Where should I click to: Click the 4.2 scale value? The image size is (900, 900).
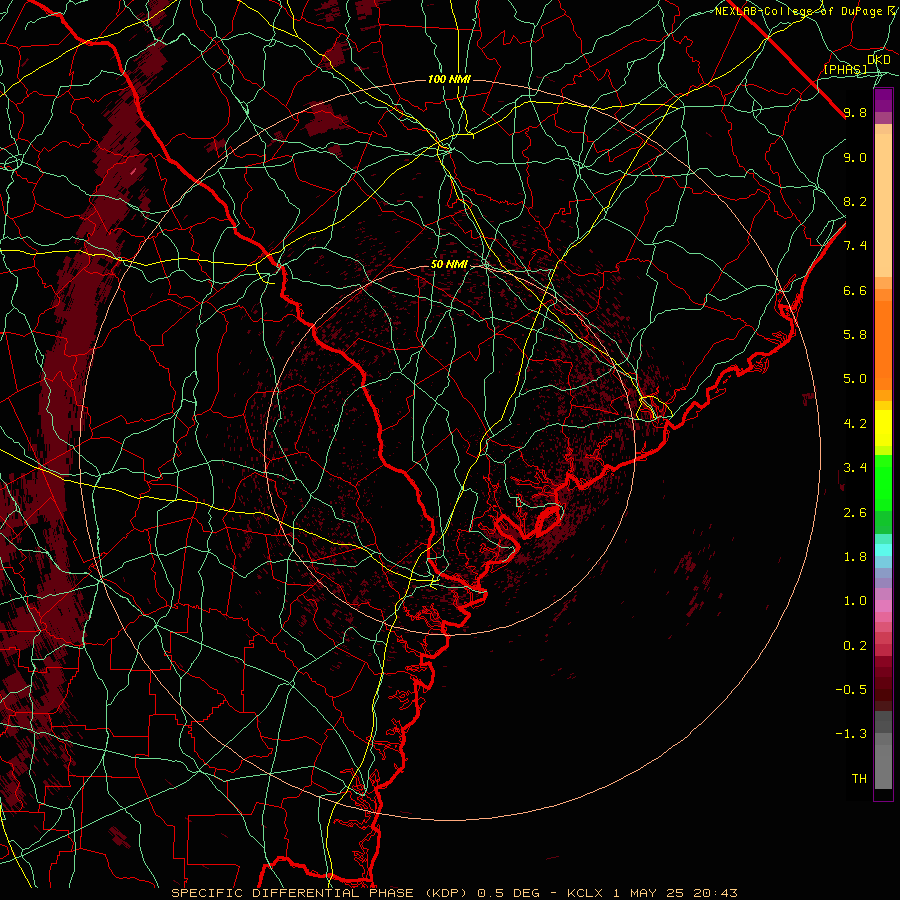[855, 424]
